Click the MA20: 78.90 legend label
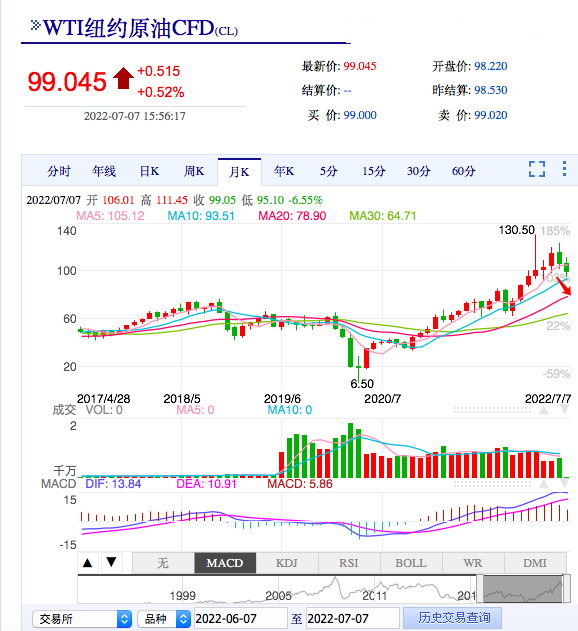578x631 pixels. (292, 216)
